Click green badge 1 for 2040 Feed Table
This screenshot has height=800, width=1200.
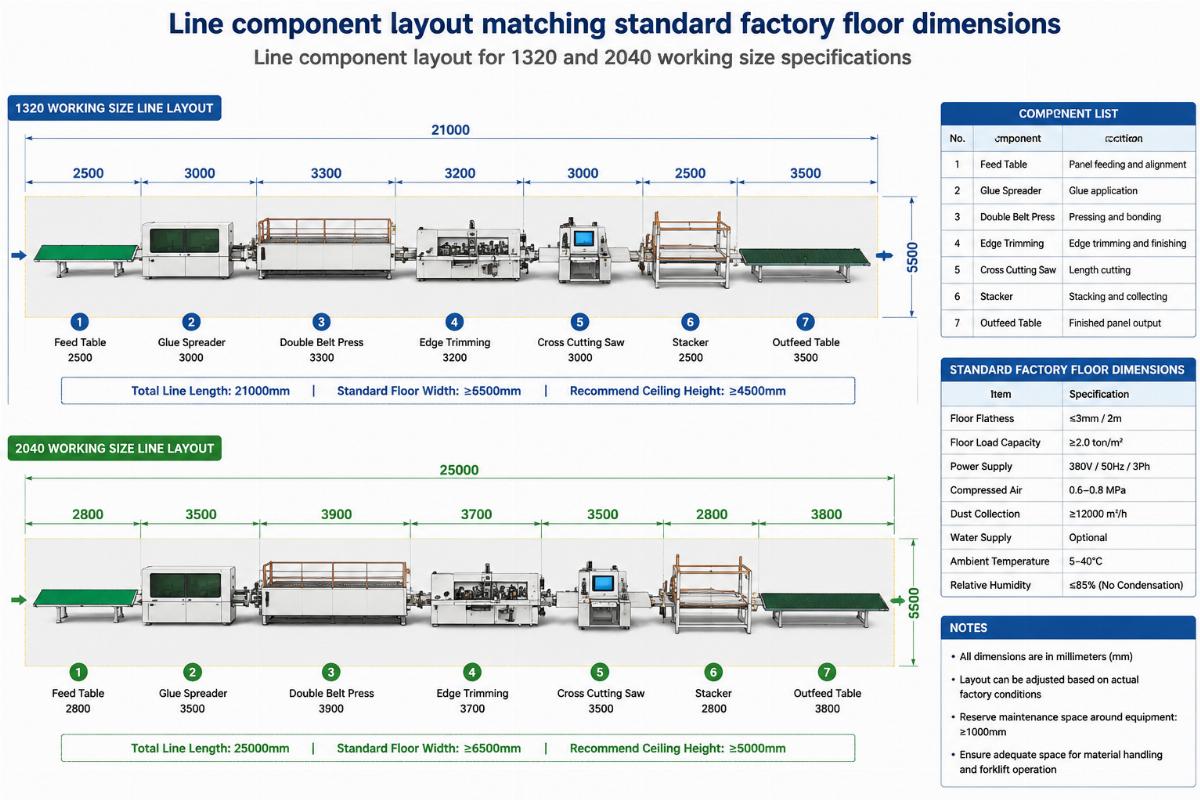(79, 672)
